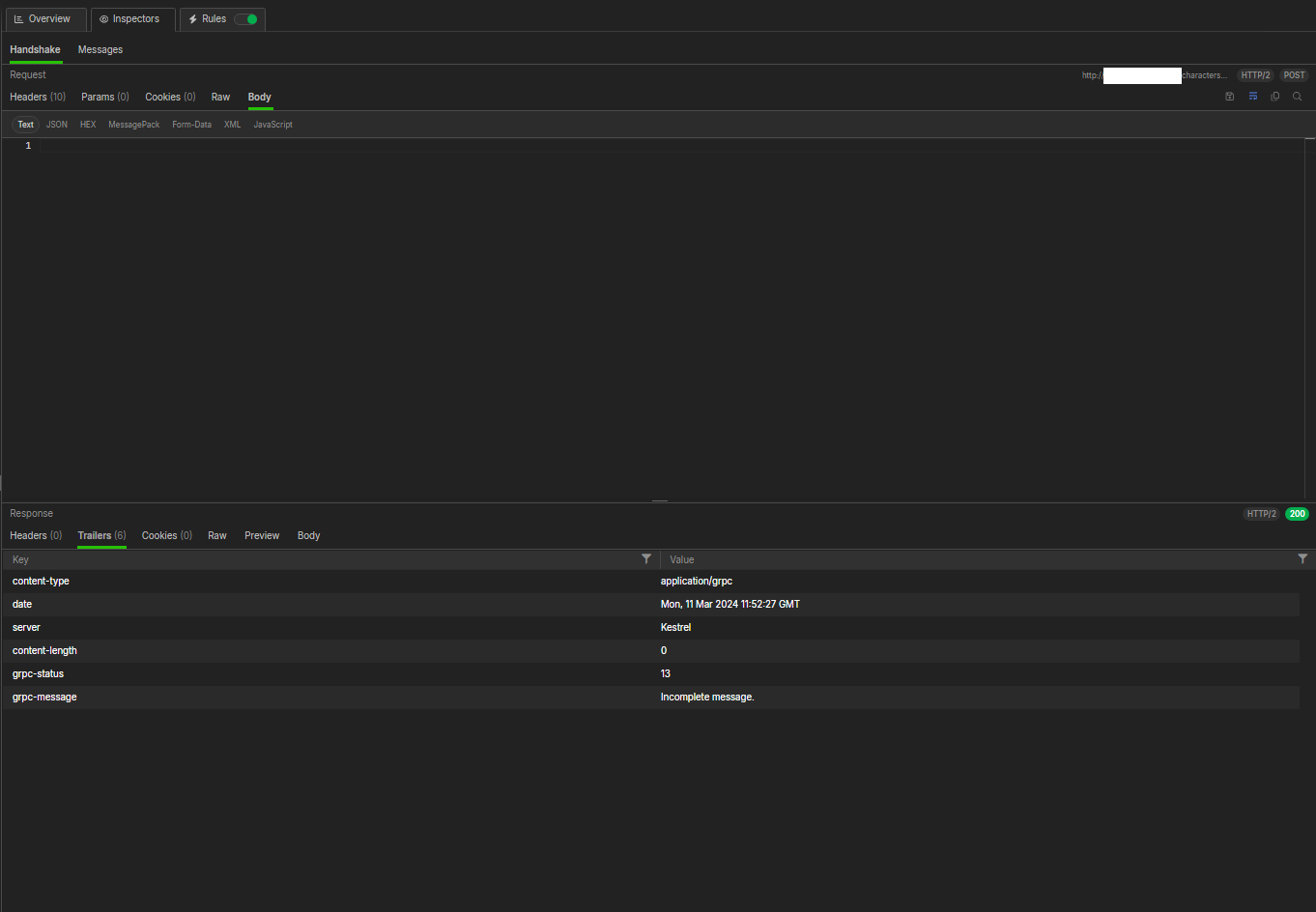Click the Key column filter icon

pyautogui.click(x=646, y=559)
